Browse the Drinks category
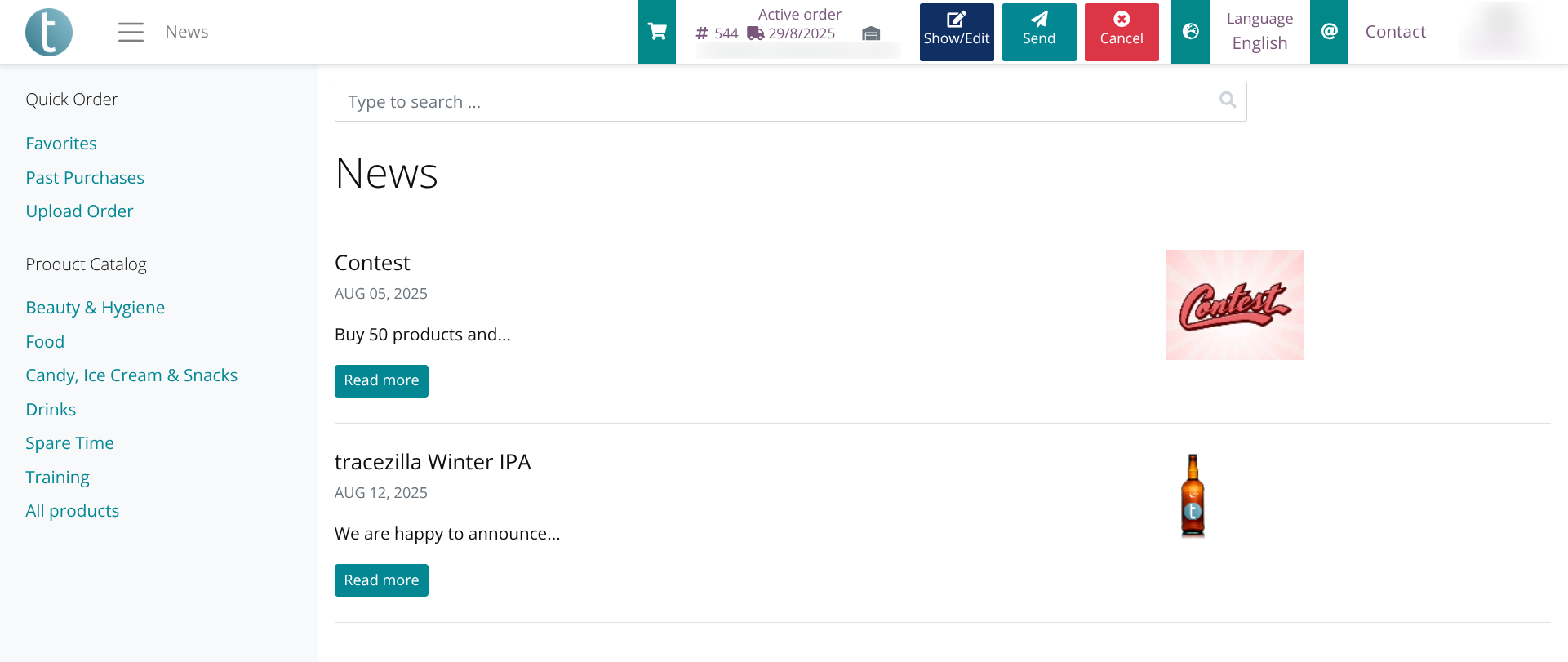The height and width of the screenshot is (662, 1568). 51,410
